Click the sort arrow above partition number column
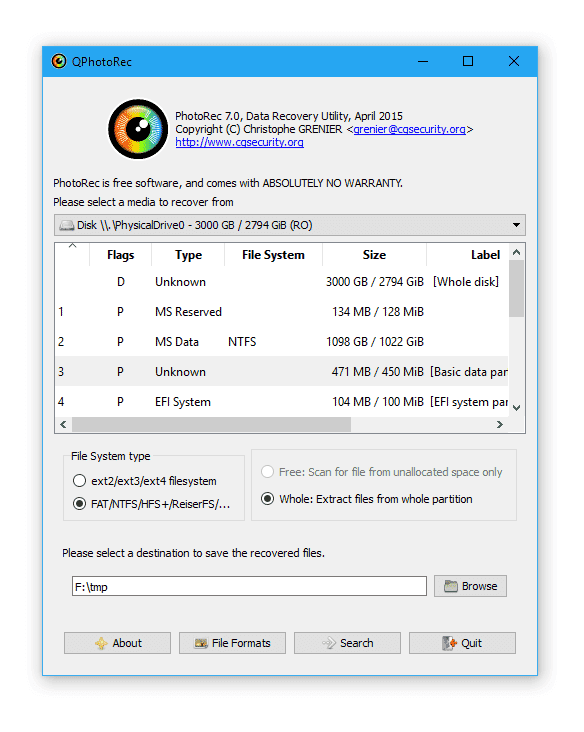Viewport: 584px width, 732px height. [72, 246]
